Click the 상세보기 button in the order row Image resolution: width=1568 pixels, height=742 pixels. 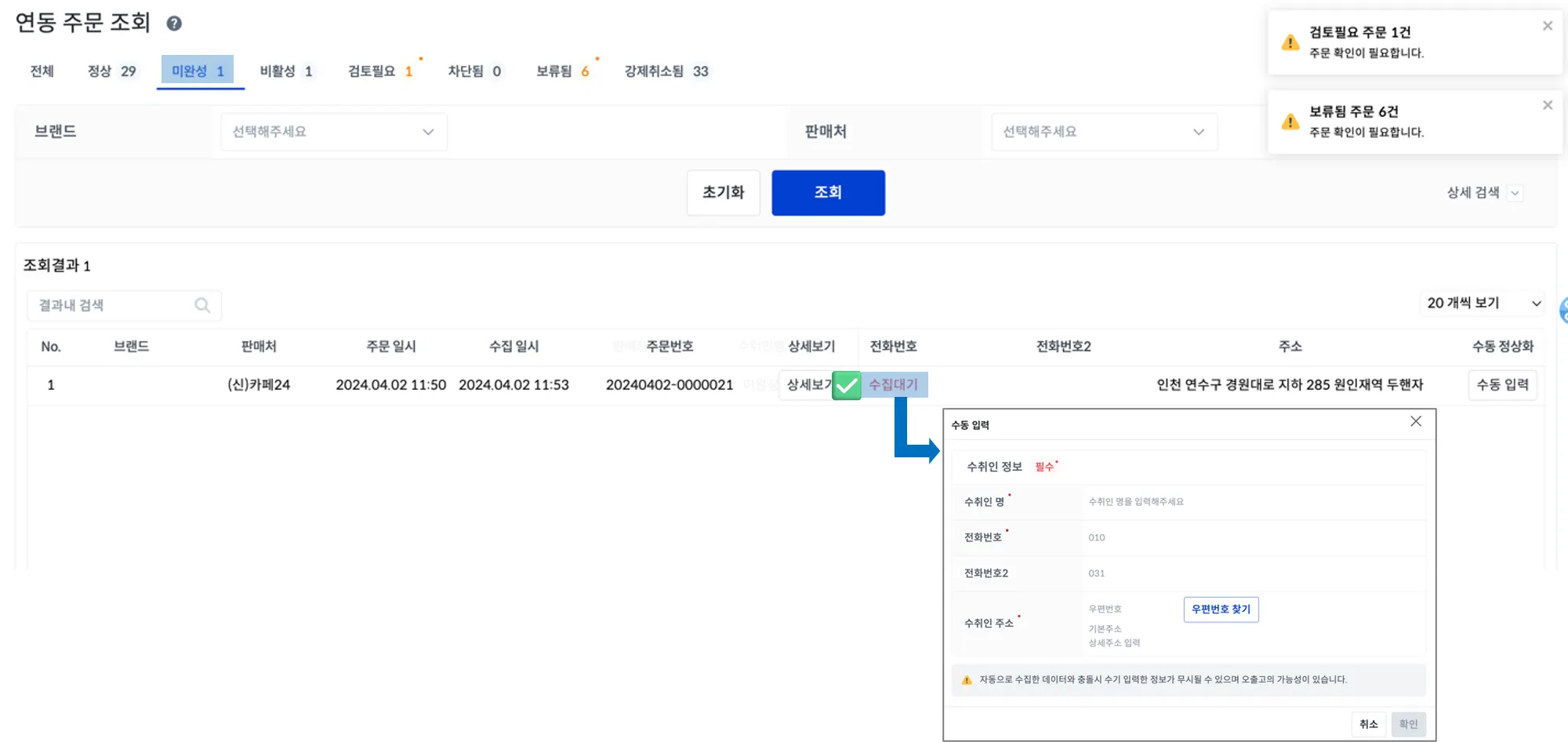[808, 385]
